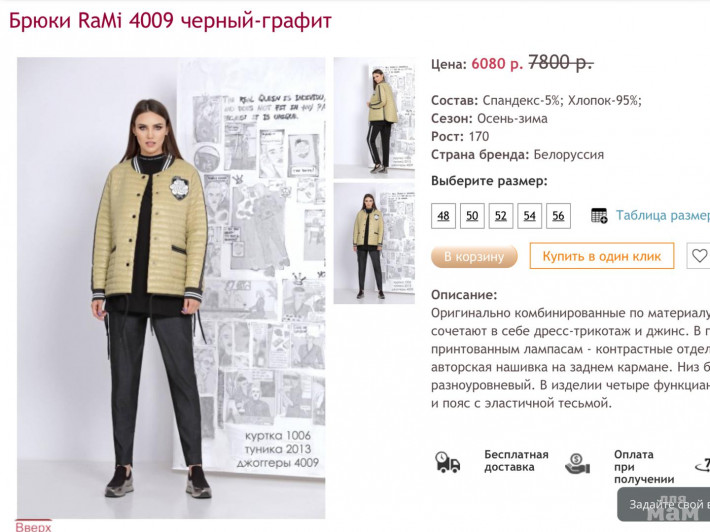Click Купить в один клик button
Viewport: 710px width, 532px height.
pos(602,256)
